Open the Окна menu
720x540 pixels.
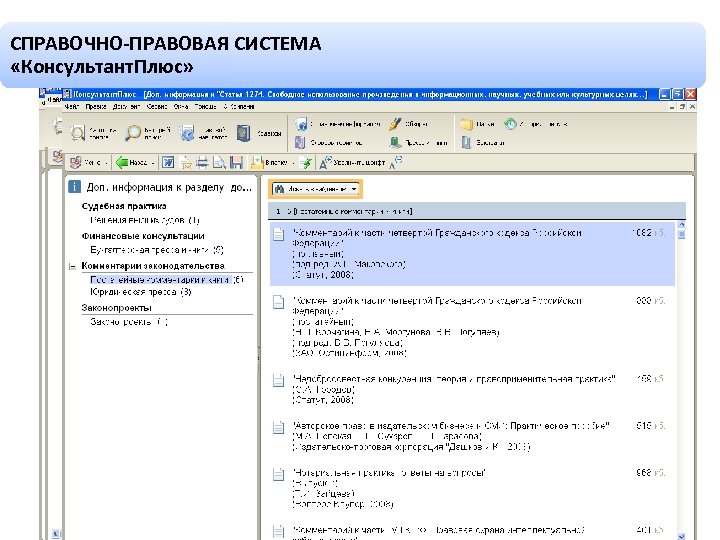(x=180, y=107)
